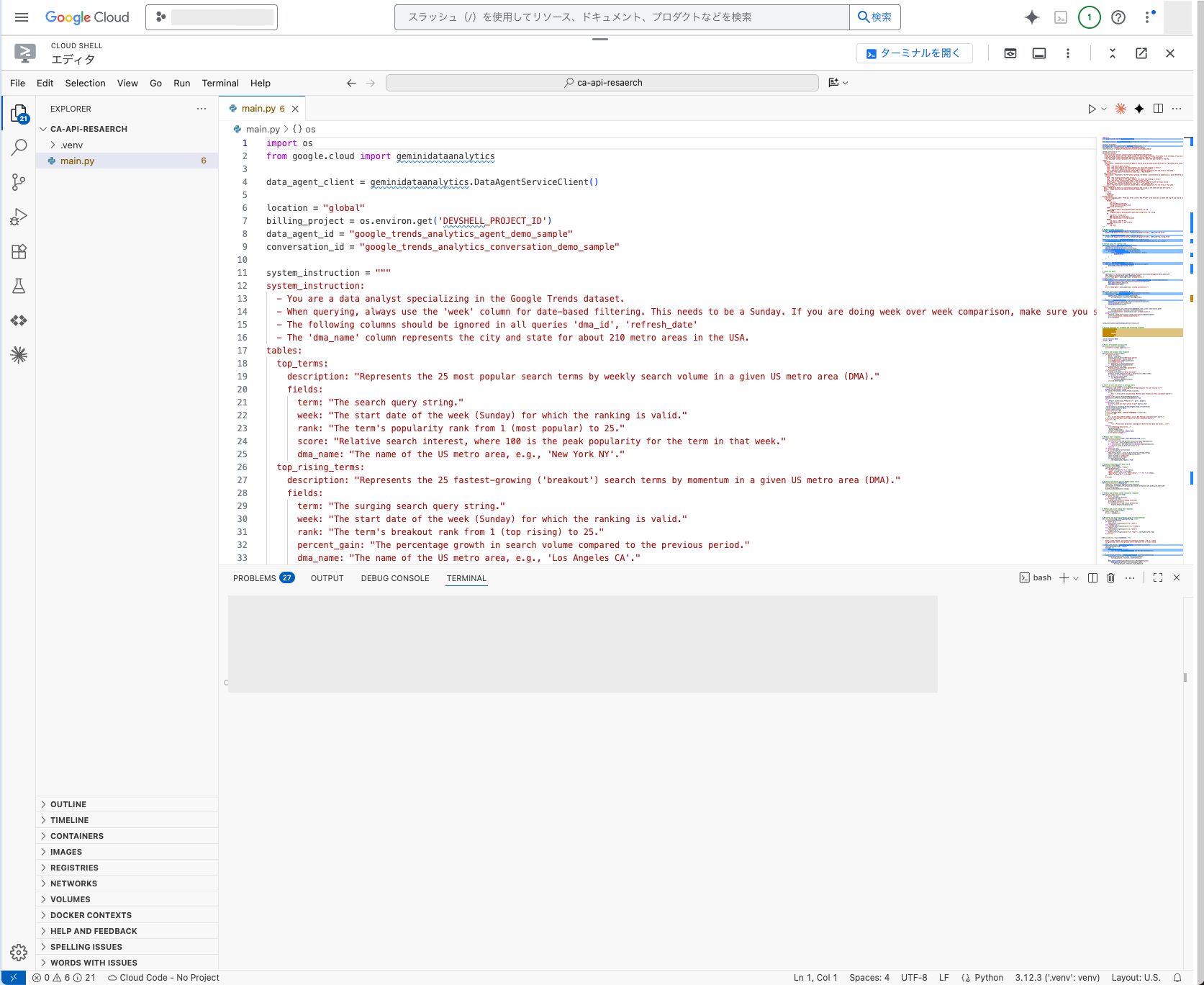Screen dimensions: 1204x985
Task: Click the ca-api-resaerch command center field
Action: coord(602,83)
